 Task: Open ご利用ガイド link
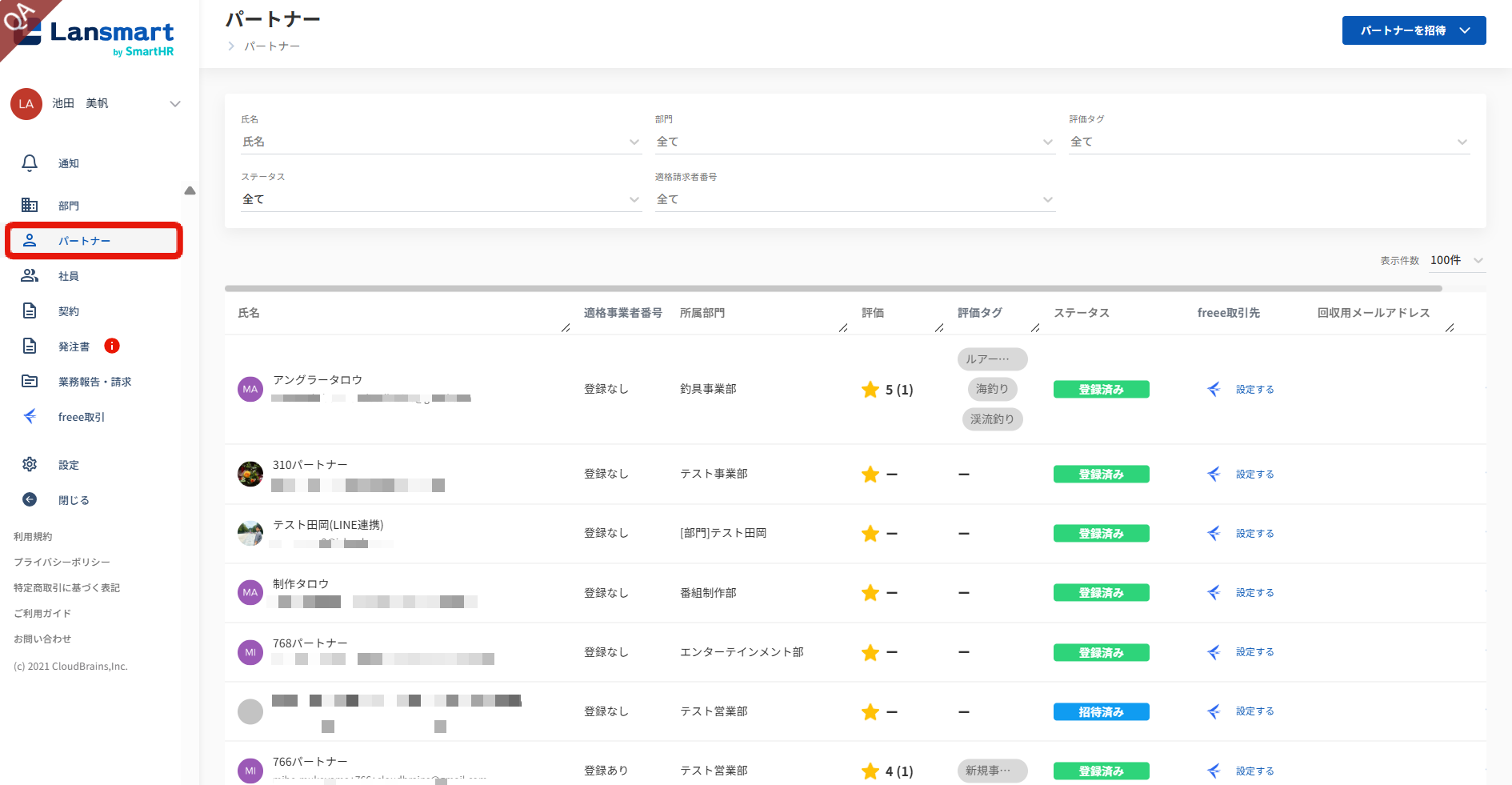click(42, 614)
